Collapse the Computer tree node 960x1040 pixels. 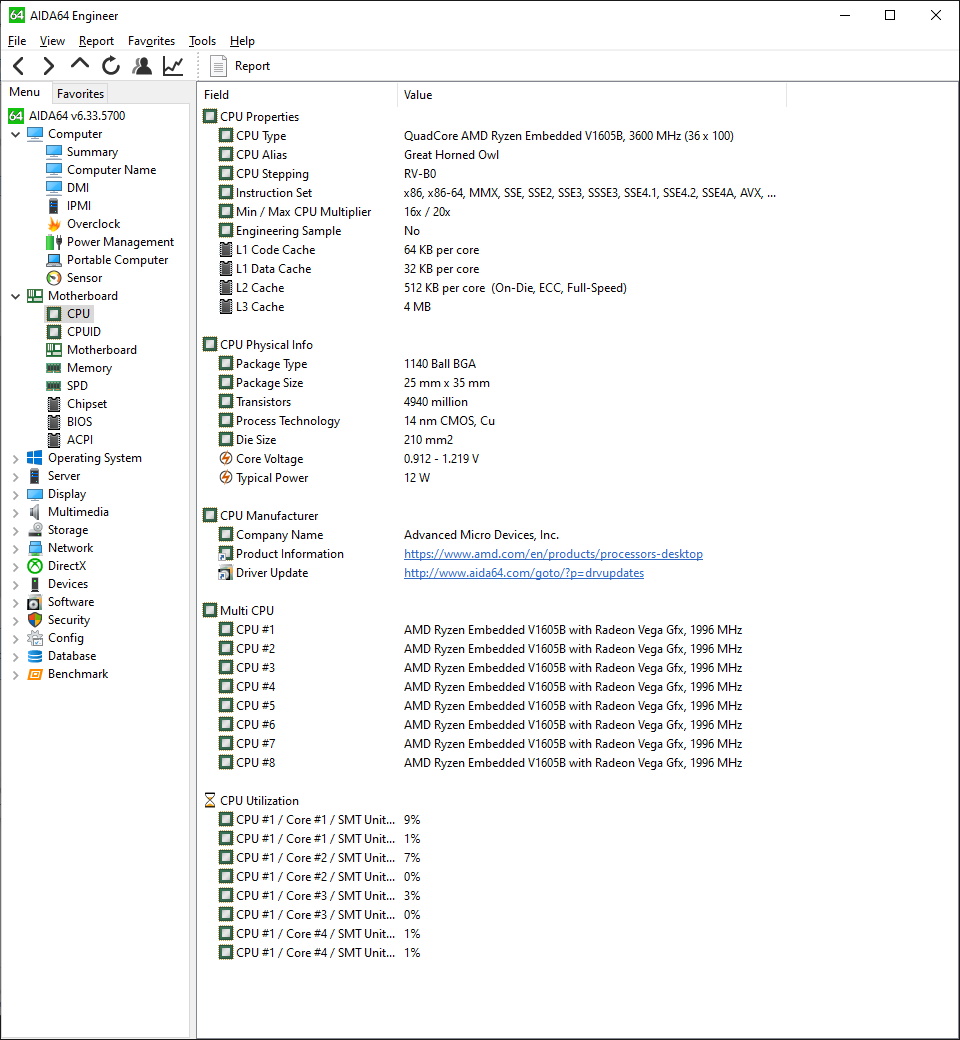pos(15,134)
